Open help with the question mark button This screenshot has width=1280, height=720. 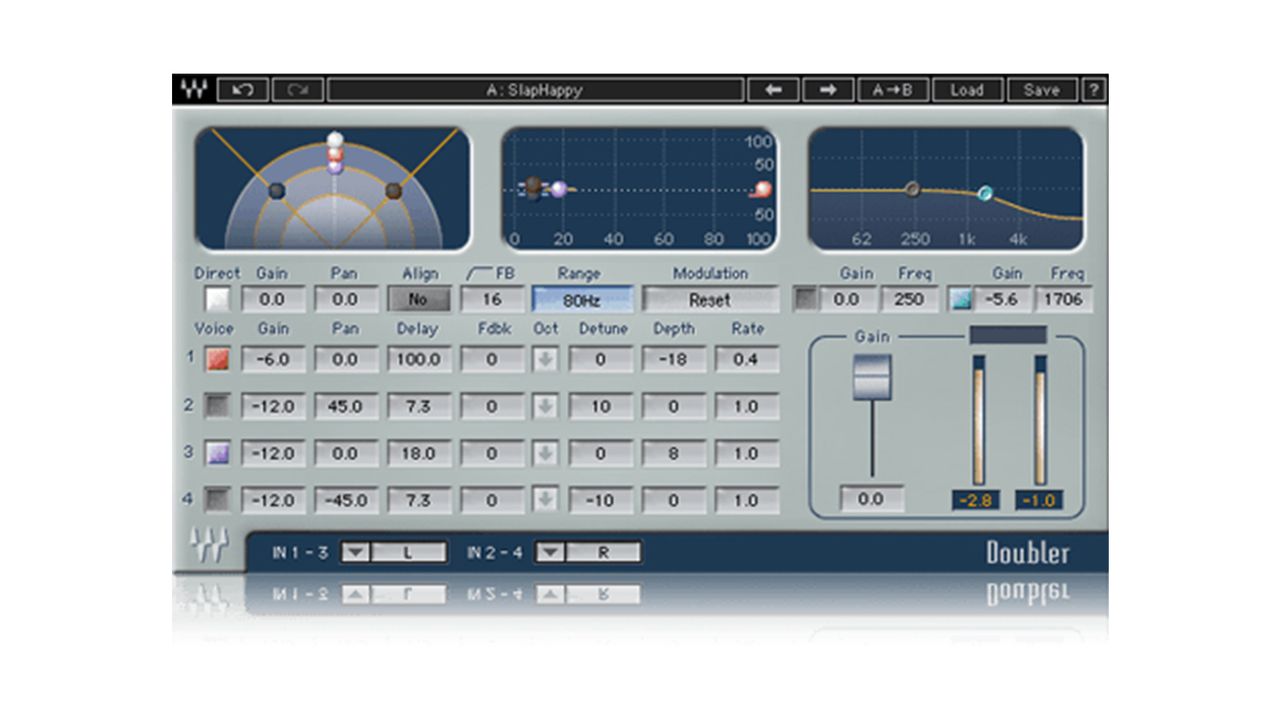tap(1094, 90)
